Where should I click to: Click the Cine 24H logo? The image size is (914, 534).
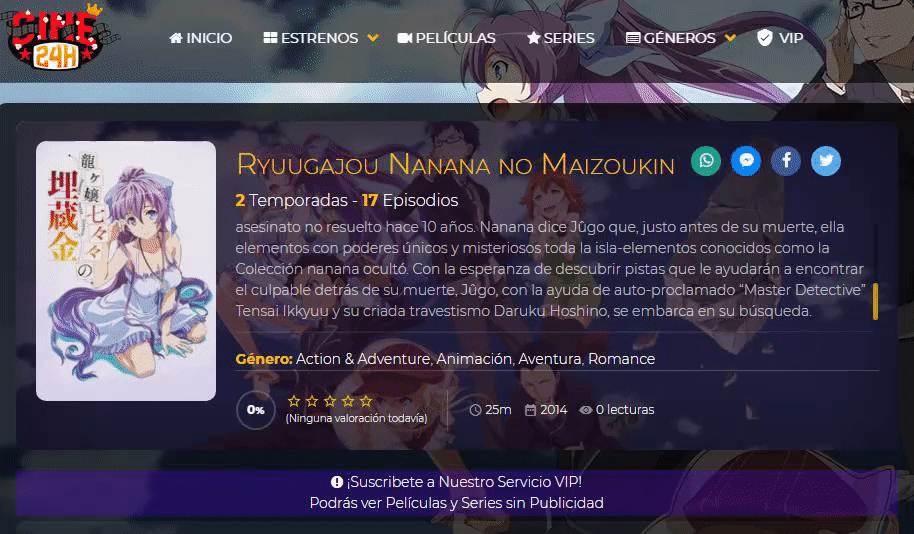(x=56, y=36)
